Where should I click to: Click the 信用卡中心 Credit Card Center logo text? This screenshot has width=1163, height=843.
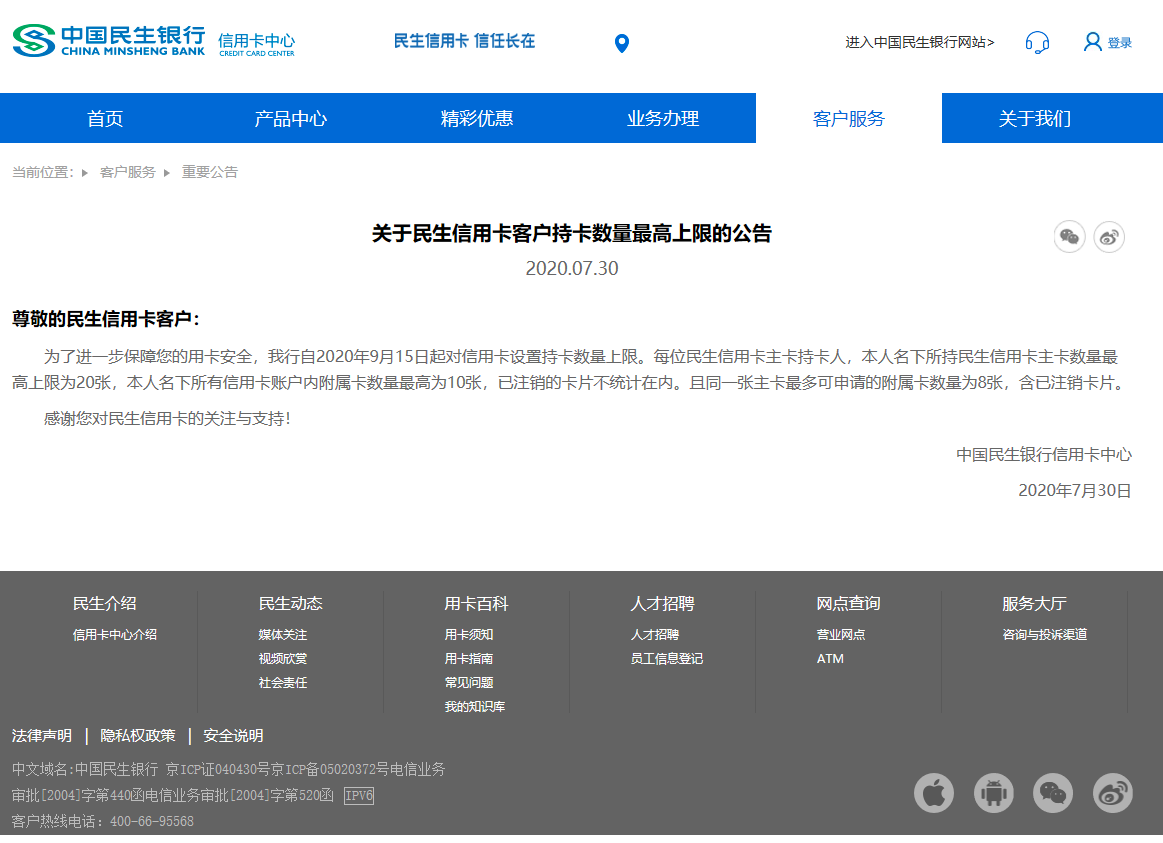[257, 44]
